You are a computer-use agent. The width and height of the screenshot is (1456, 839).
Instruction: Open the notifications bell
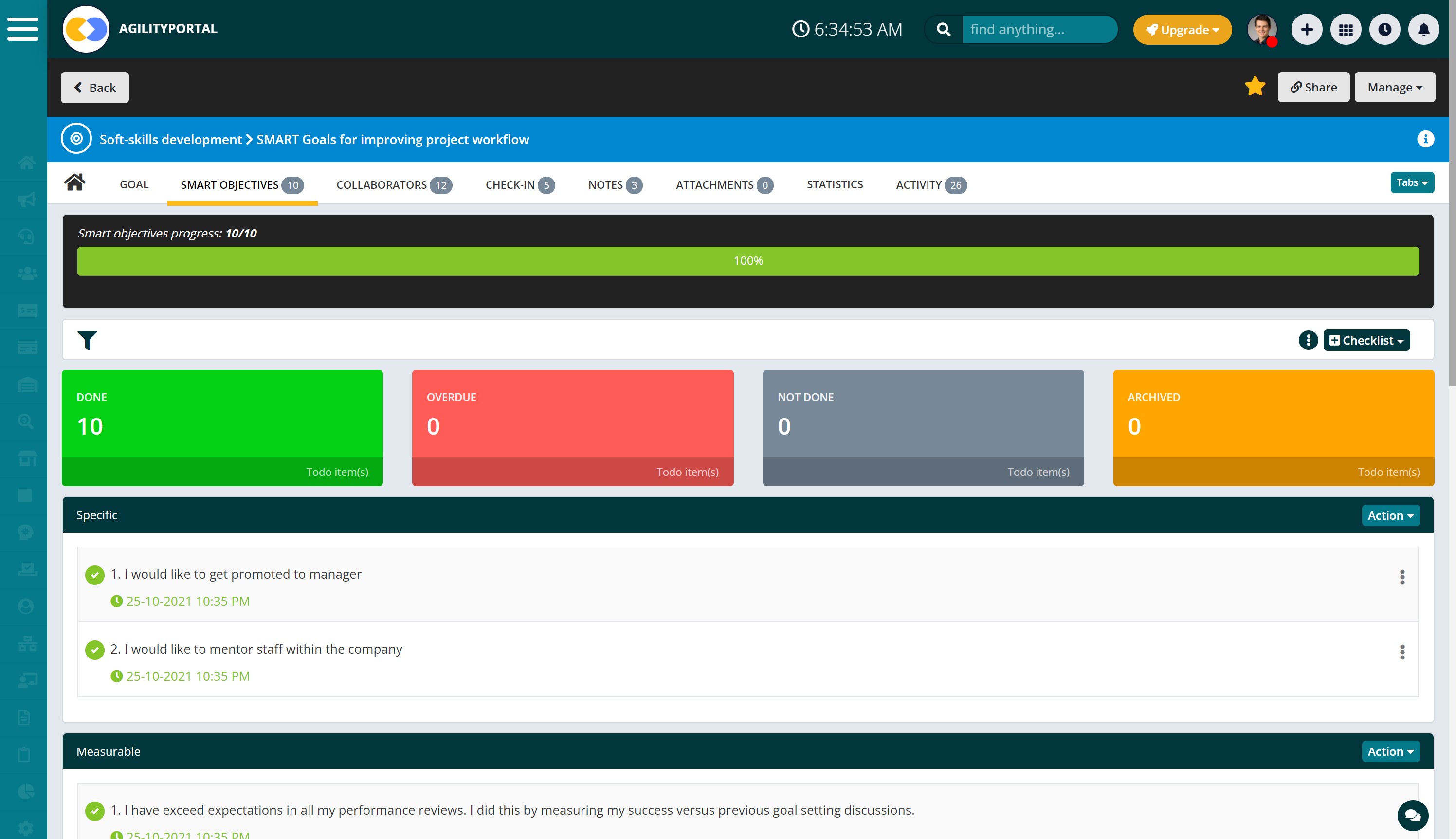1423,29
